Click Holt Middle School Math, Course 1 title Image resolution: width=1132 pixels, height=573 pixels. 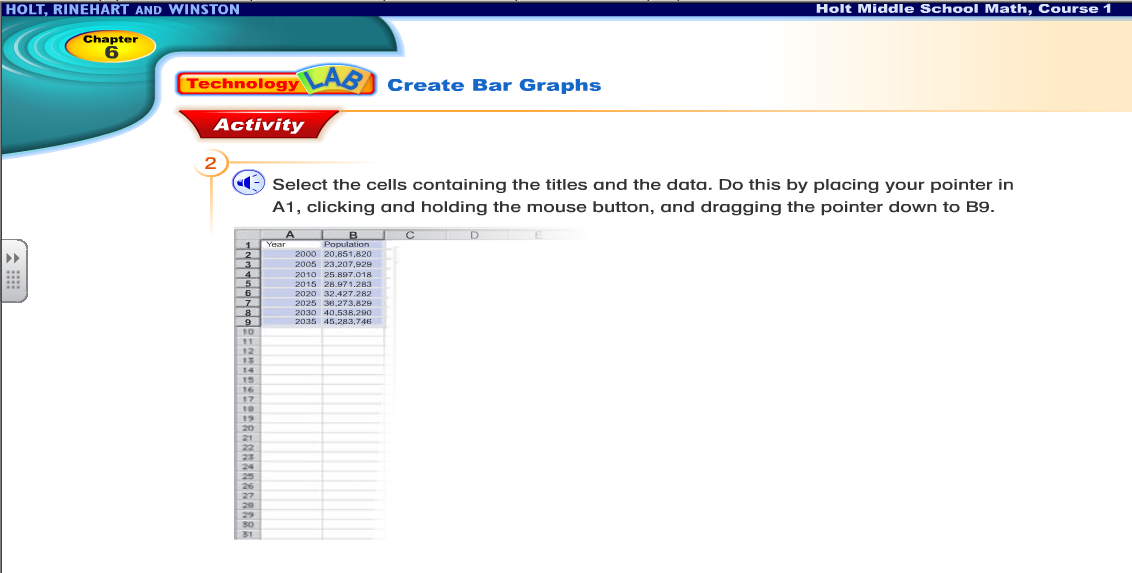[963, 9]
